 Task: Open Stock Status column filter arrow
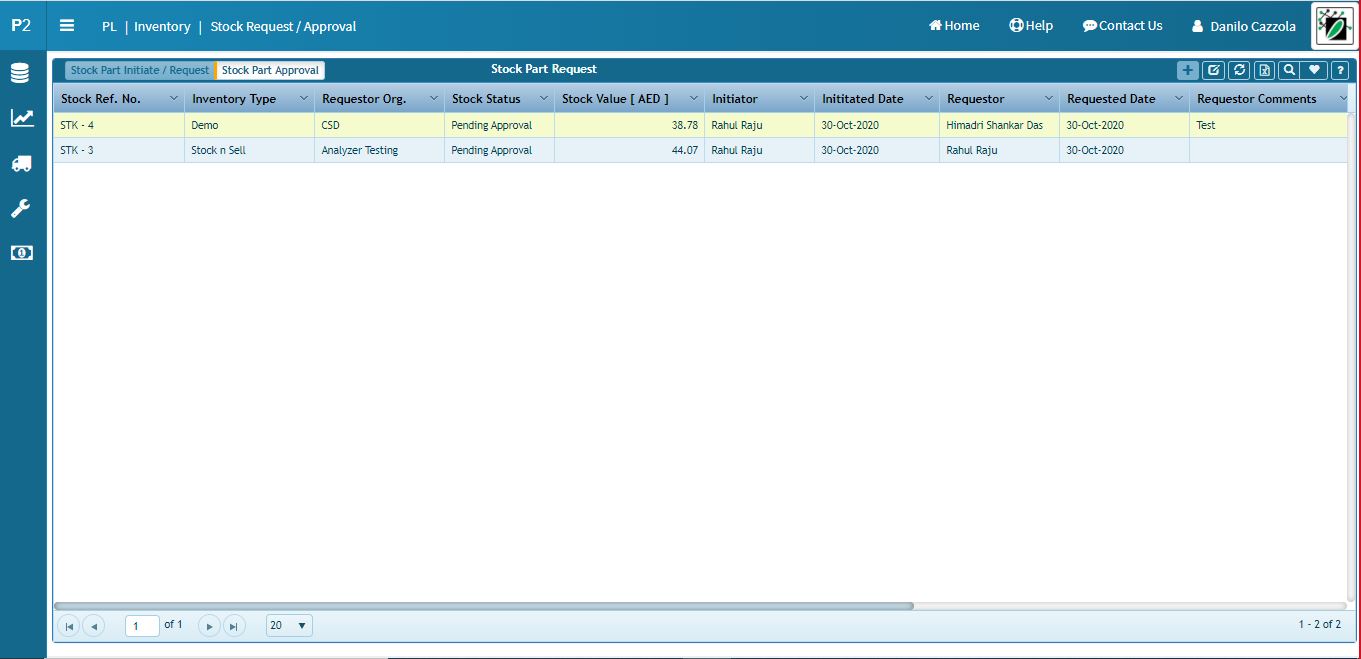tap(544, 98)
